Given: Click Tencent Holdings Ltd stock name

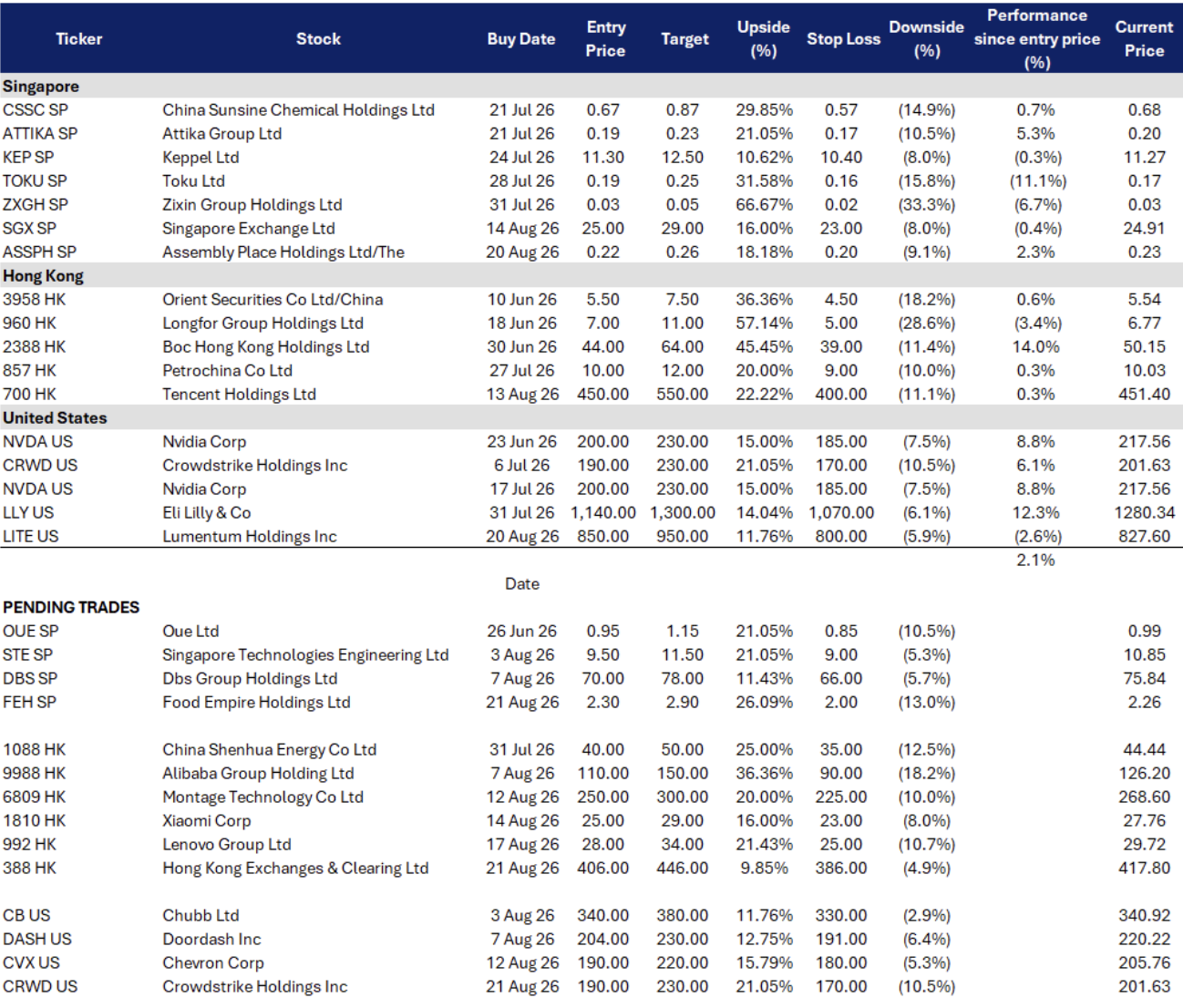Looking at the screenshot, I should [239, 395].
